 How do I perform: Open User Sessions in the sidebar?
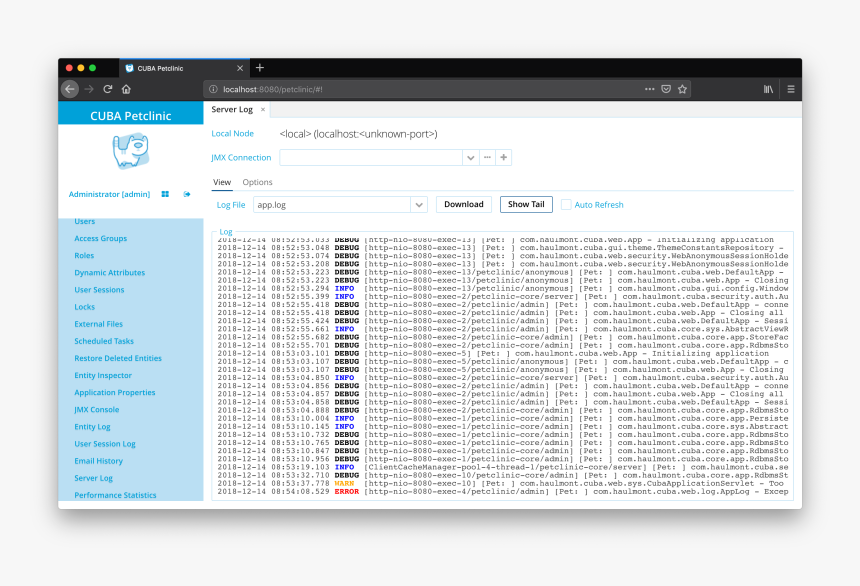coord(99,290)
